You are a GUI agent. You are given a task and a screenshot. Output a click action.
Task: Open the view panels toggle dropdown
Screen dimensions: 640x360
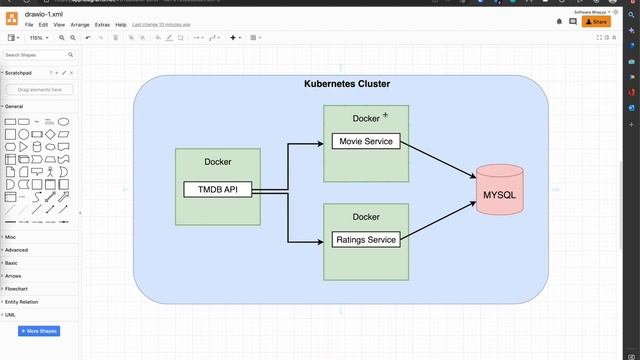click(x=13, y=38)
